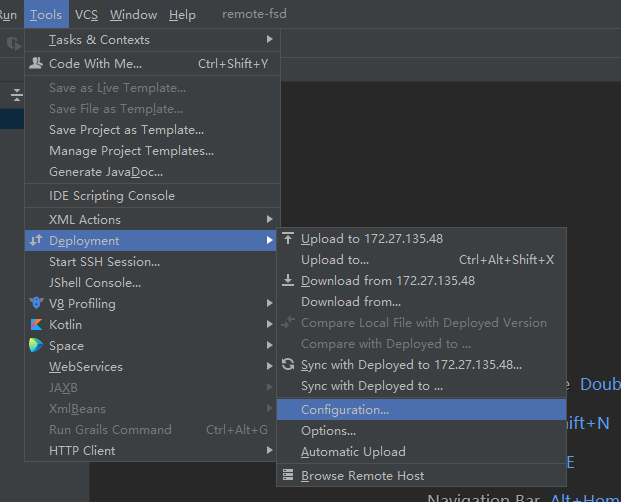This screenshot has width=621, height=502.
Task: Open IDE Scripting Console
Action: click(x=111, y=196)
